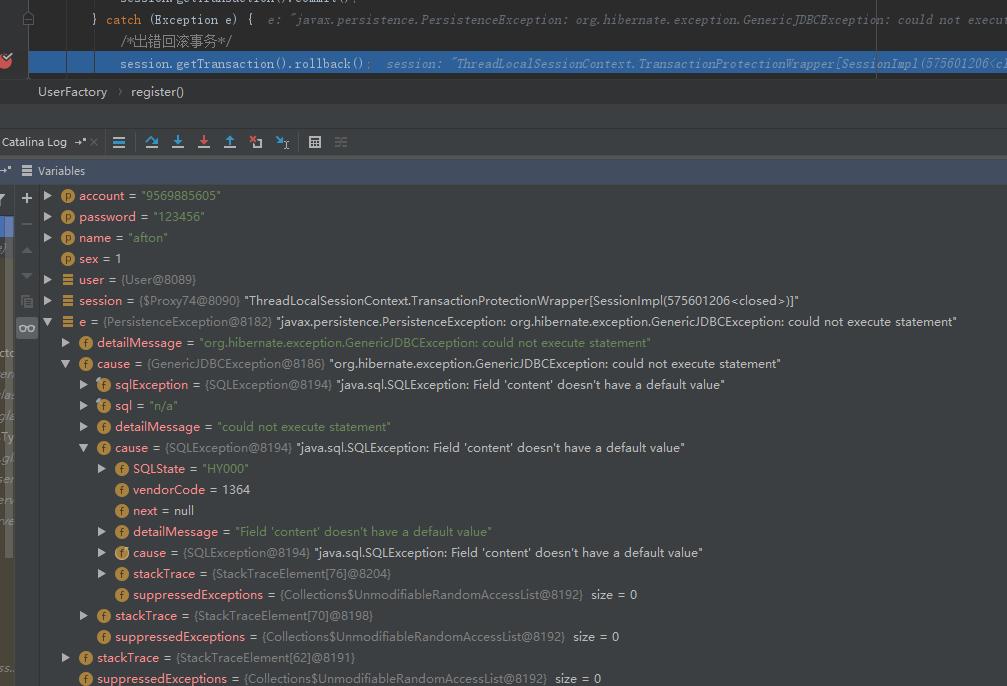
Task: Expand the session proxy node
Action: tap(48, 301)
